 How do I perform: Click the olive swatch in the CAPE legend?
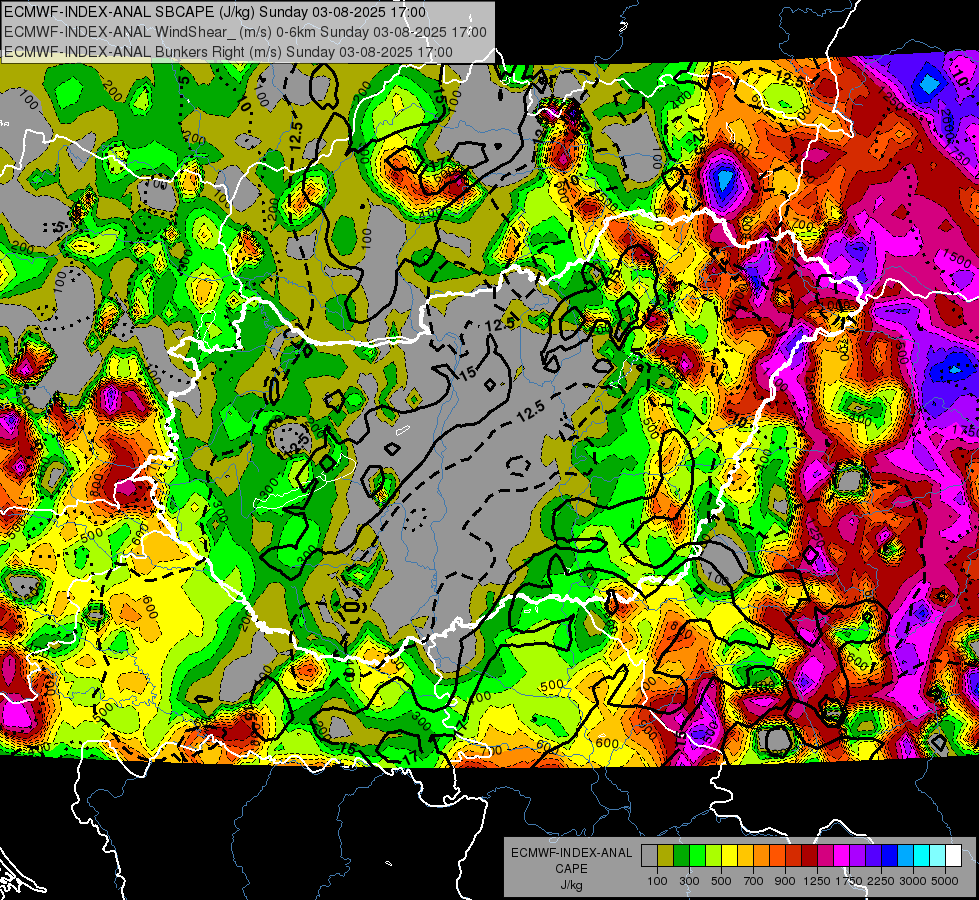(x=666, y=856)
